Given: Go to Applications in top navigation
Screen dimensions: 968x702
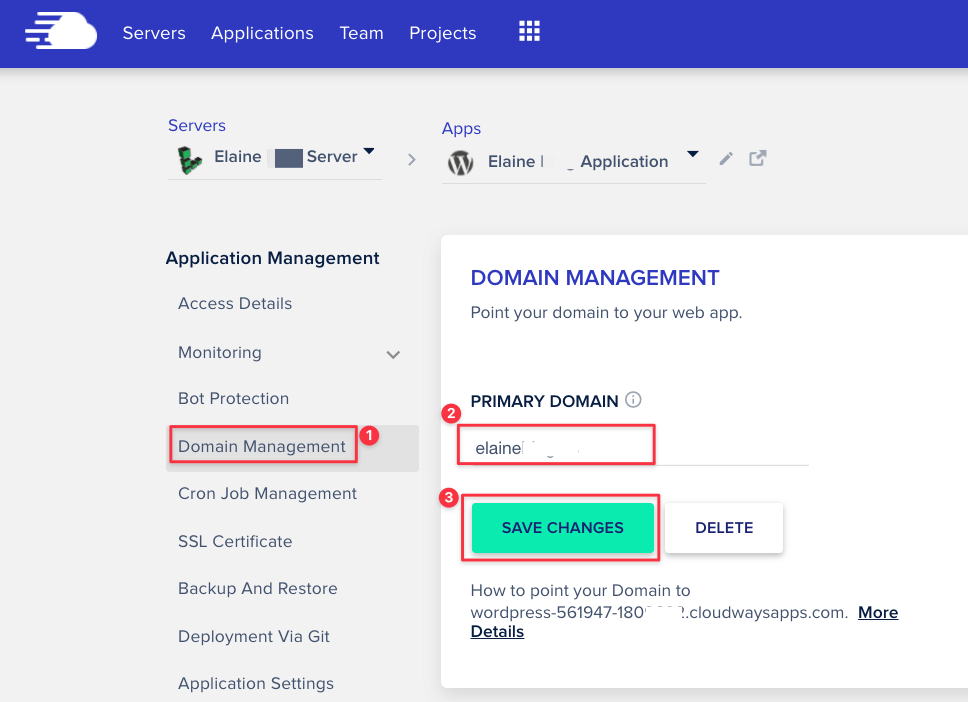Looking at the screenshot, I should [262, 33].
